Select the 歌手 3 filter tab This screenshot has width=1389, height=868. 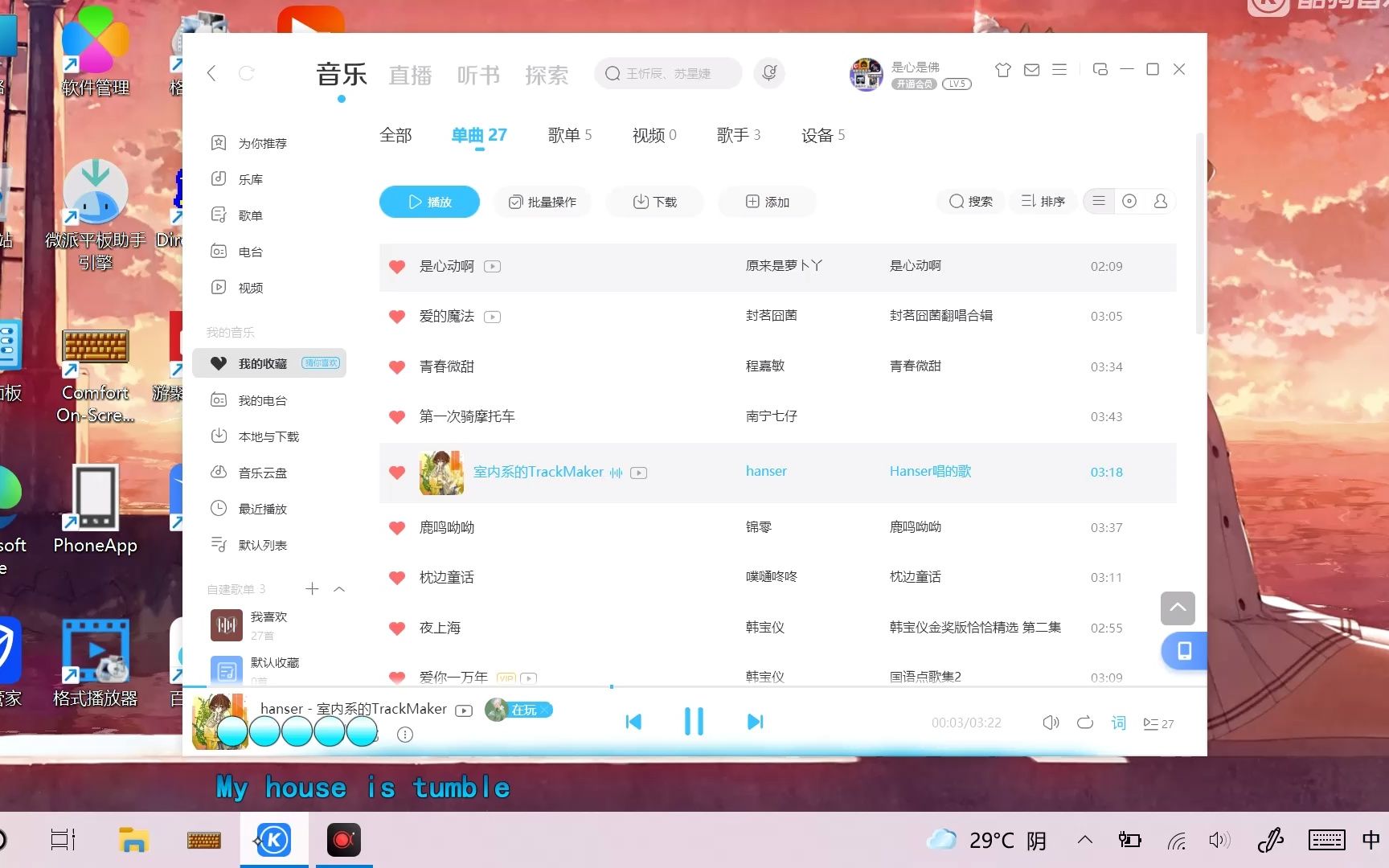[739, 135]
